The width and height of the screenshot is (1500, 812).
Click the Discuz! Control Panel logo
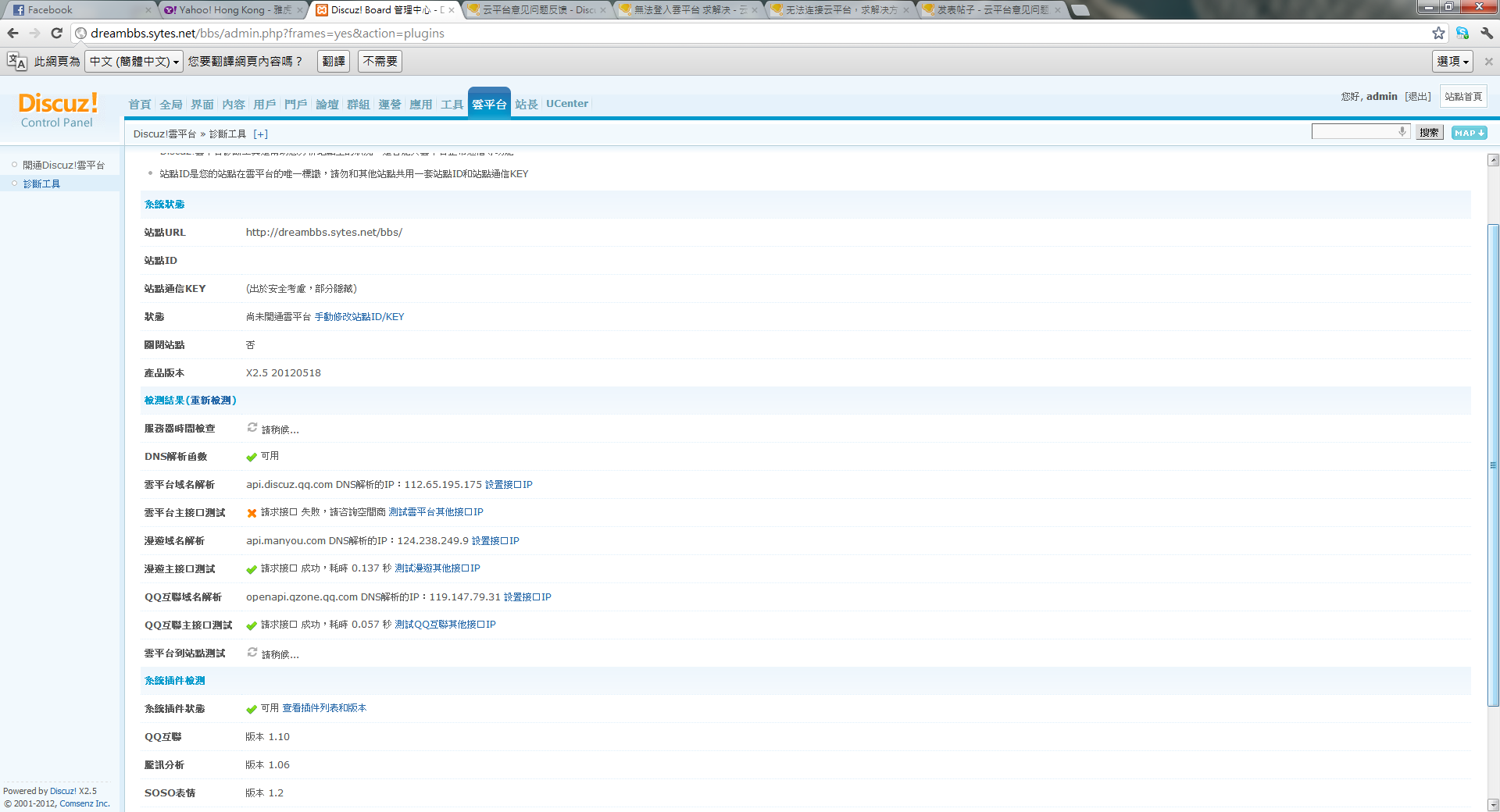point(58,110)
